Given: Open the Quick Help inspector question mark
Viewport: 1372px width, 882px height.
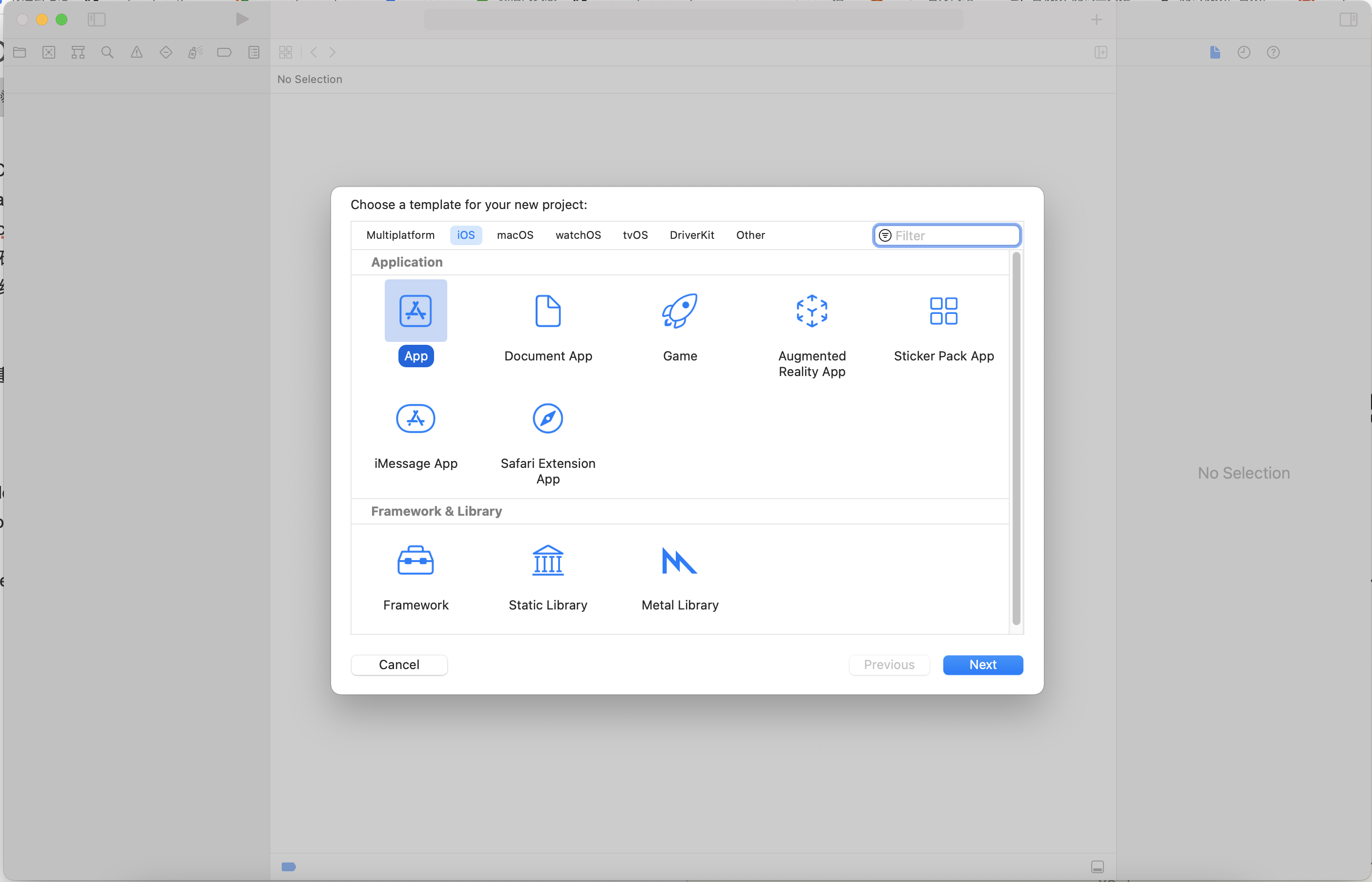Looking at the screenshot, I should click(x=1273, y=52).
